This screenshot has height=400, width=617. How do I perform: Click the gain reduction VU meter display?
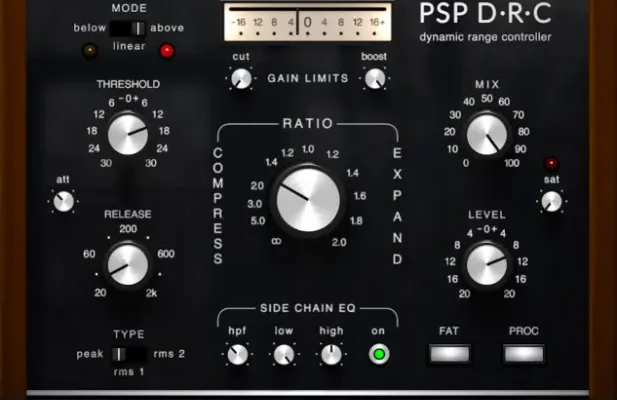pos(307,21)
